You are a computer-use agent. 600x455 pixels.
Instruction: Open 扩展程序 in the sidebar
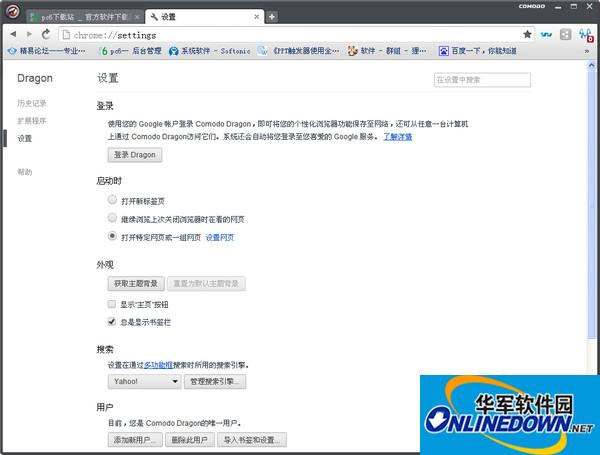pos(32,121)
